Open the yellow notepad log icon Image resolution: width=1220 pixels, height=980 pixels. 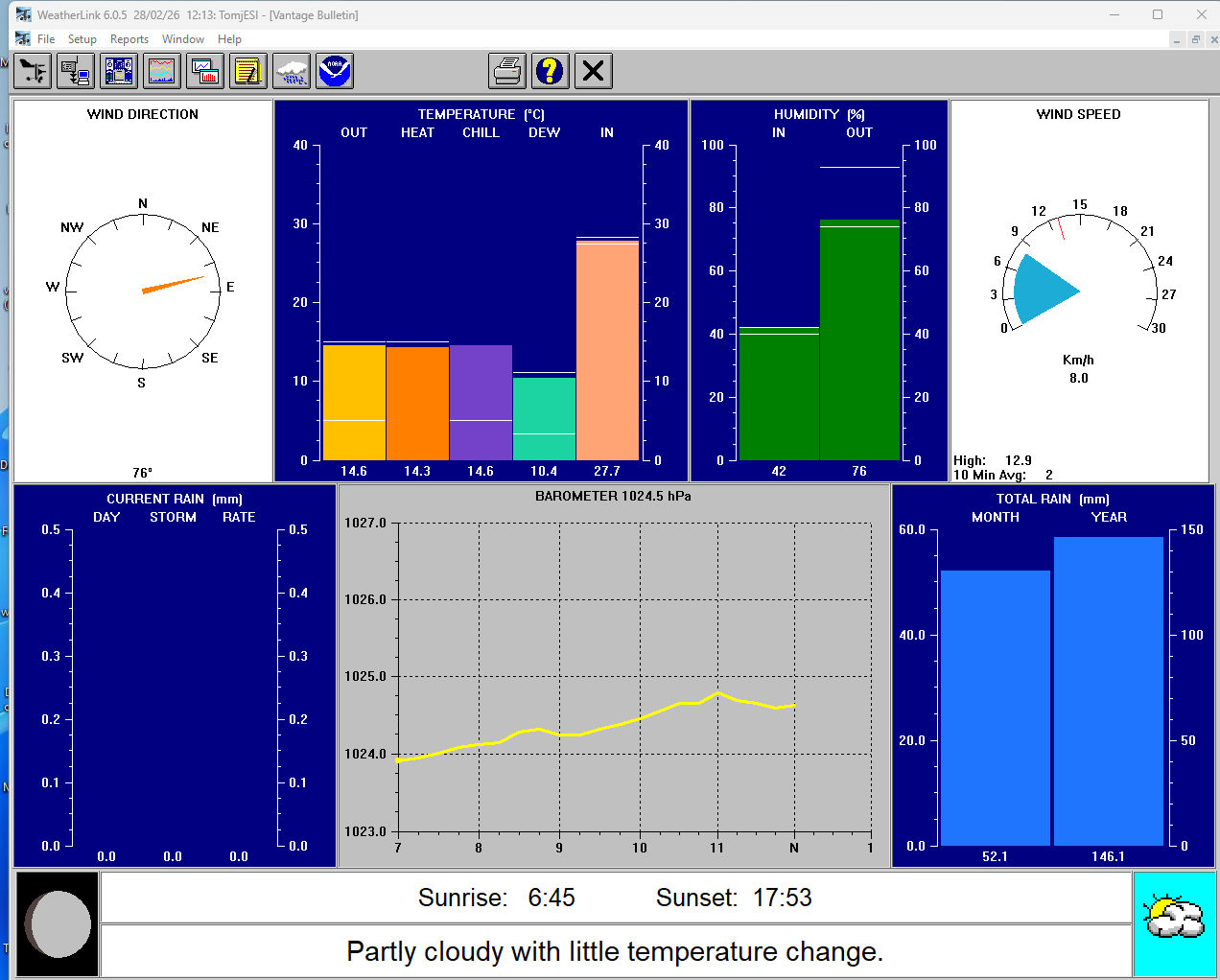pyautogui.click(x=248, y=71)
